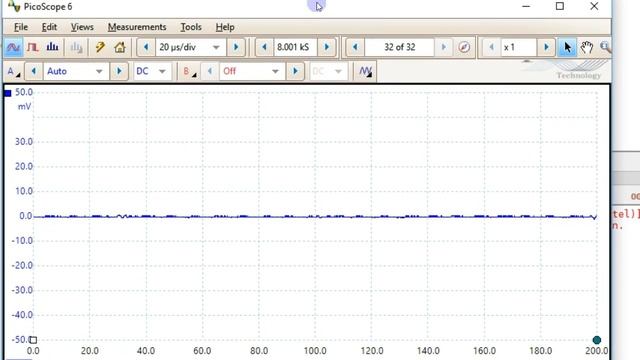This screenshot has height=360, width=640.
Task: Open the Tools menu
Action: (x=191, y=27)
